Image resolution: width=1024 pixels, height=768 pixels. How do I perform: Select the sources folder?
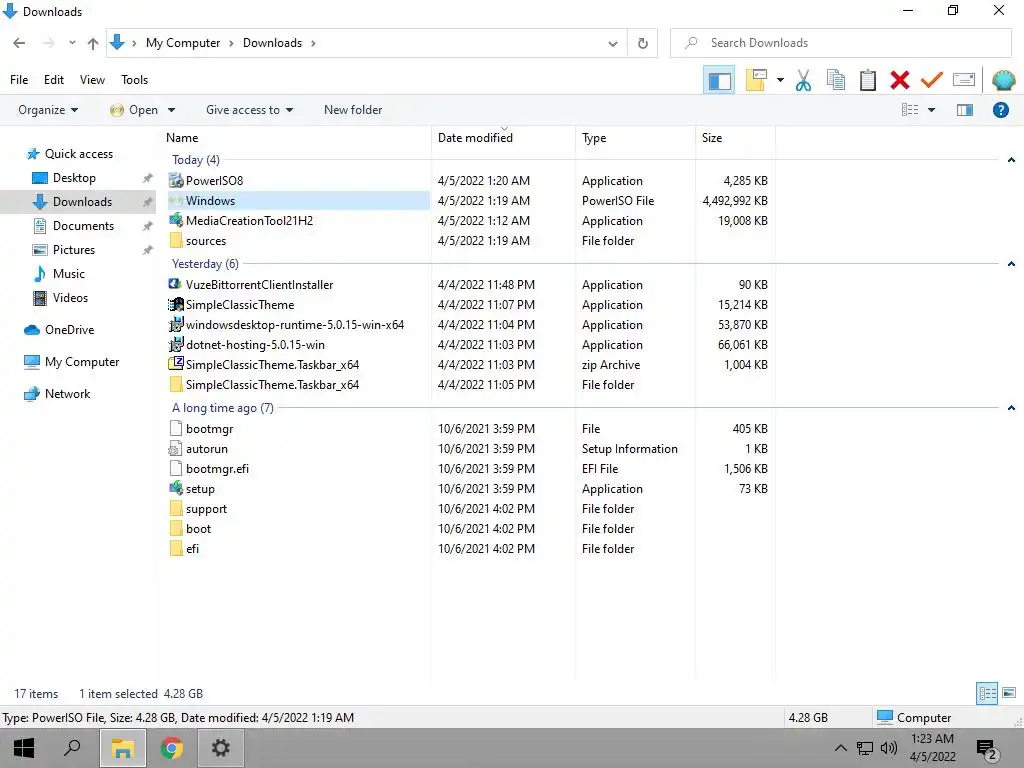(x=206, y=241)
